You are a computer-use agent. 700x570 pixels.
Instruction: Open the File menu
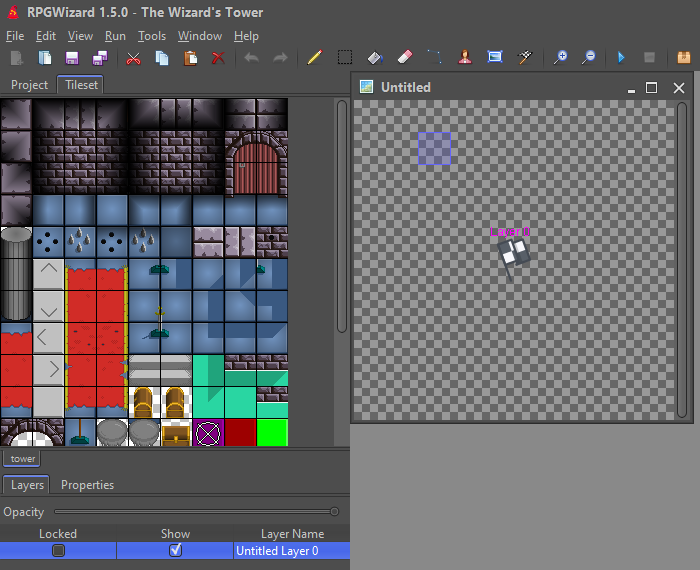(15, 36)
